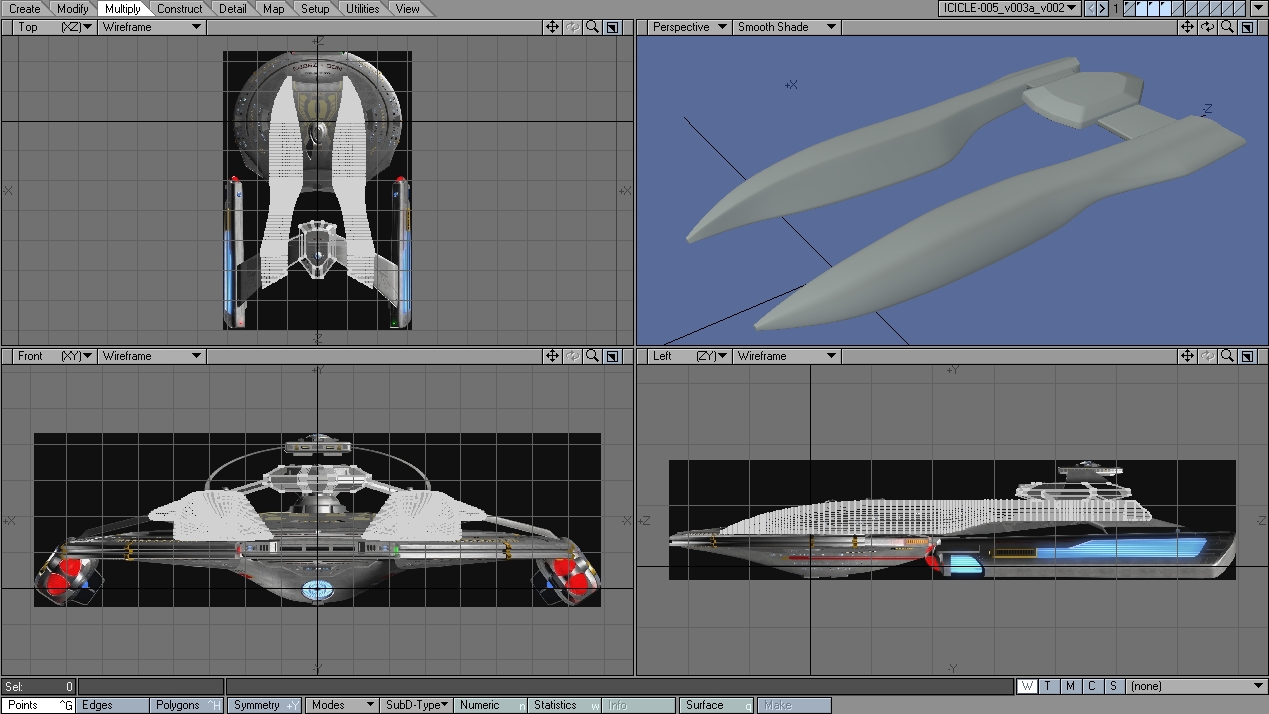Expand the SubD-Type dropdown

click(x=417, y=705)
